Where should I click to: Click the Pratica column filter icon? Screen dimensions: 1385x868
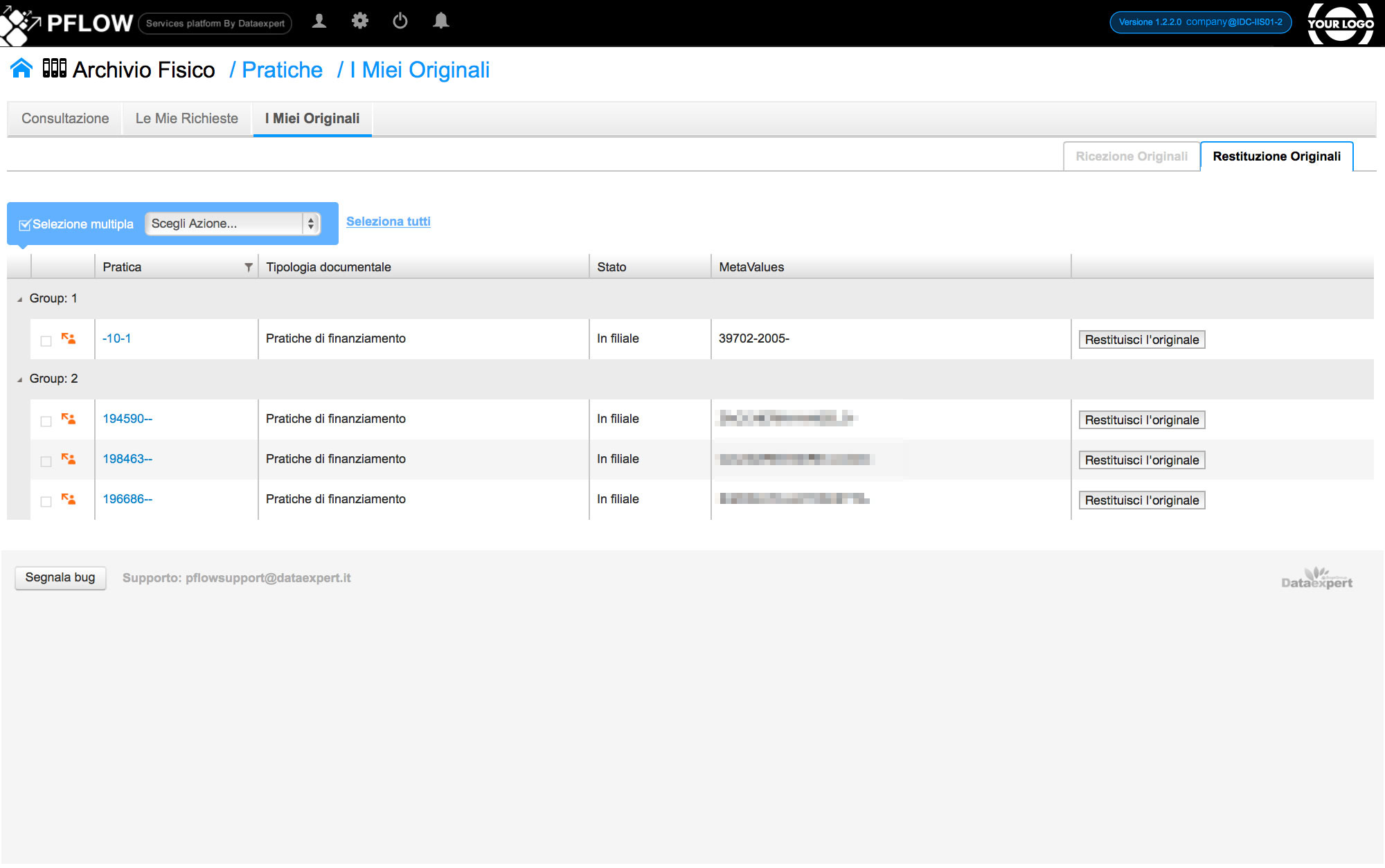coord(248,267)
